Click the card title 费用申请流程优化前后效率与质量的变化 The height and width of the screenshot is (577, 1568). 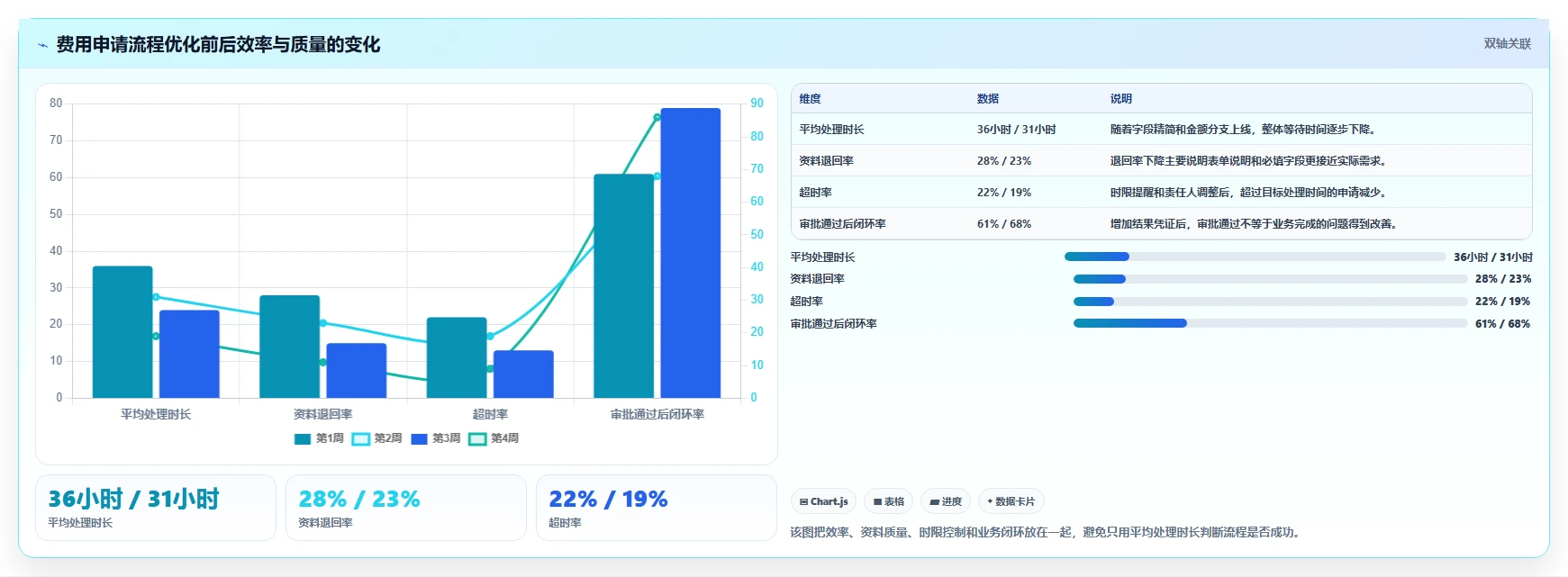pos(218,45)
